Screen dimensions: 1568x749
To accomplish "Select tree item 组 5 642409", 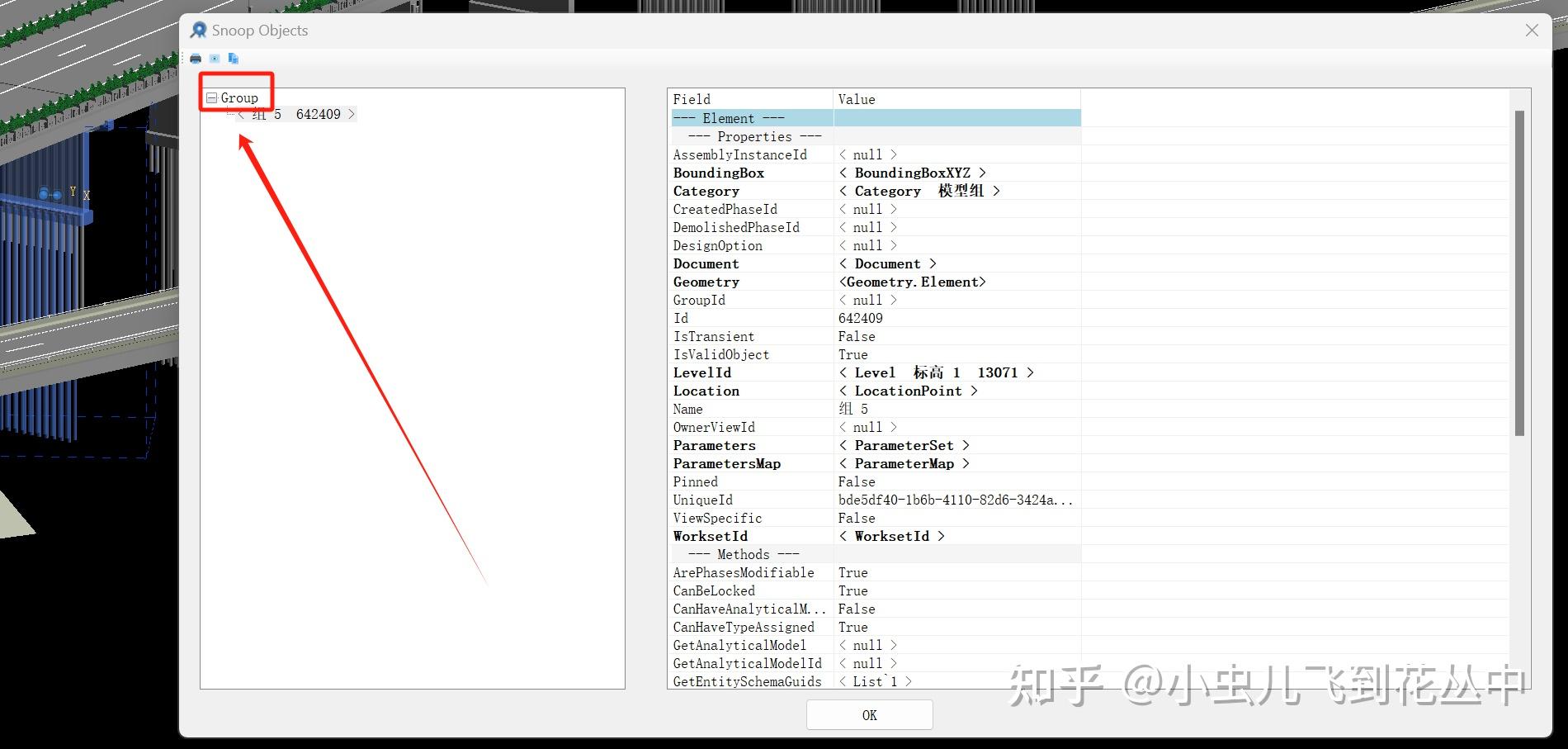I will [x=296, y=115].
